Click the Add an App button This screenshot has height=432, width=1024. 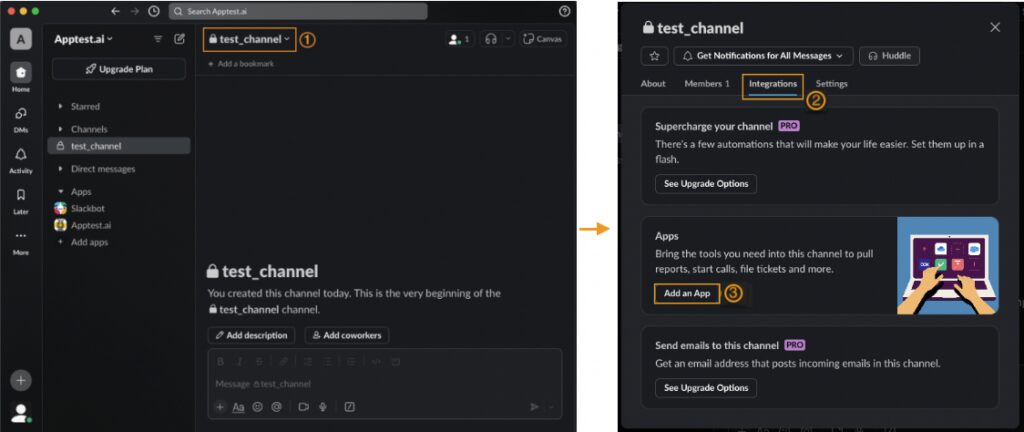point(686,294)
